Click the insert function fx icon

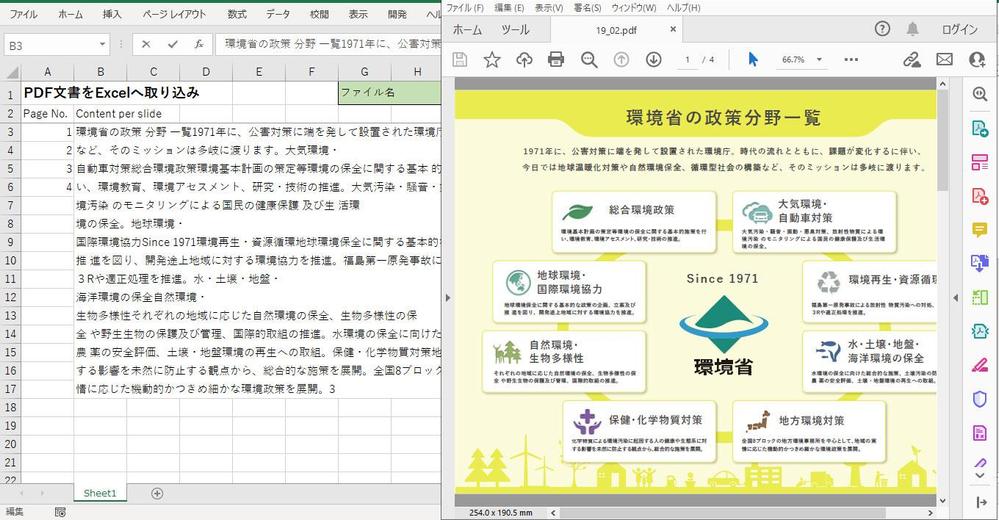pos(199,44)
